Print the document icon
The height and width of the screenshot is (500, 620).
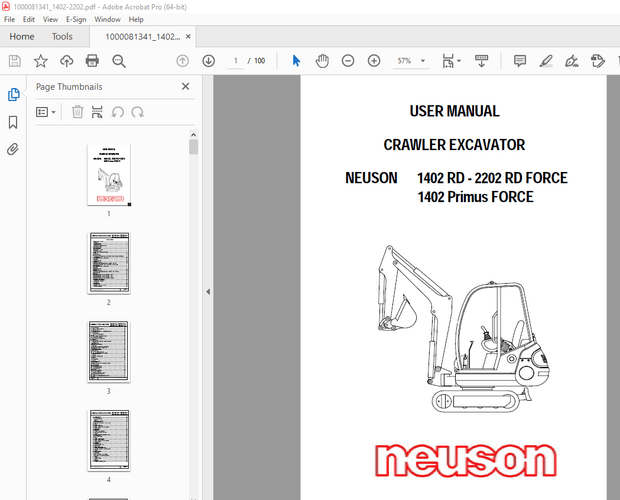tap(92, 61)
